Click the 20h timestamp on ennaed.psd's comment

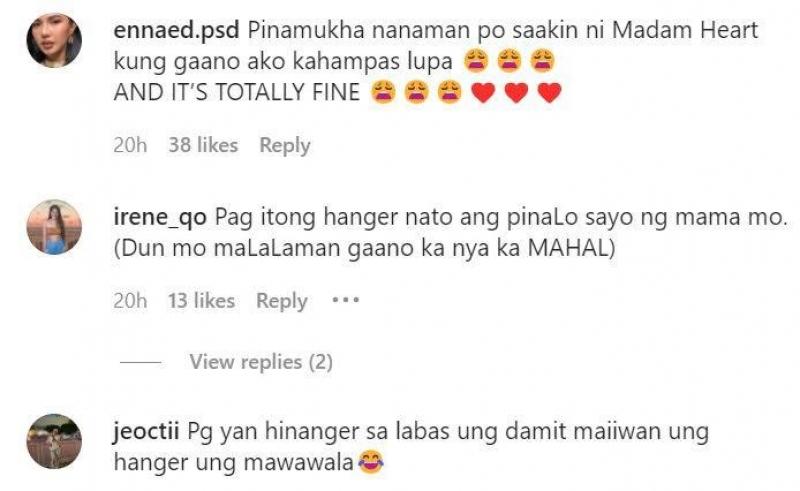[x=130, y=145]
